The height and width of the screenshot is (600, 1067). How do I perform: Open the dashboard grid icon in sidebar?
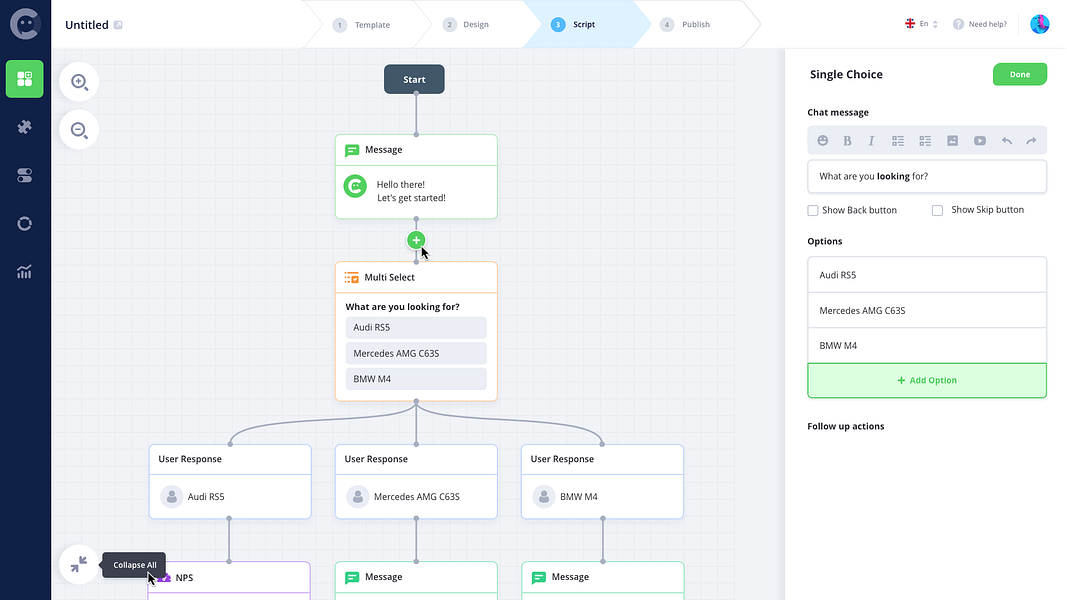[x=24, y=79]
